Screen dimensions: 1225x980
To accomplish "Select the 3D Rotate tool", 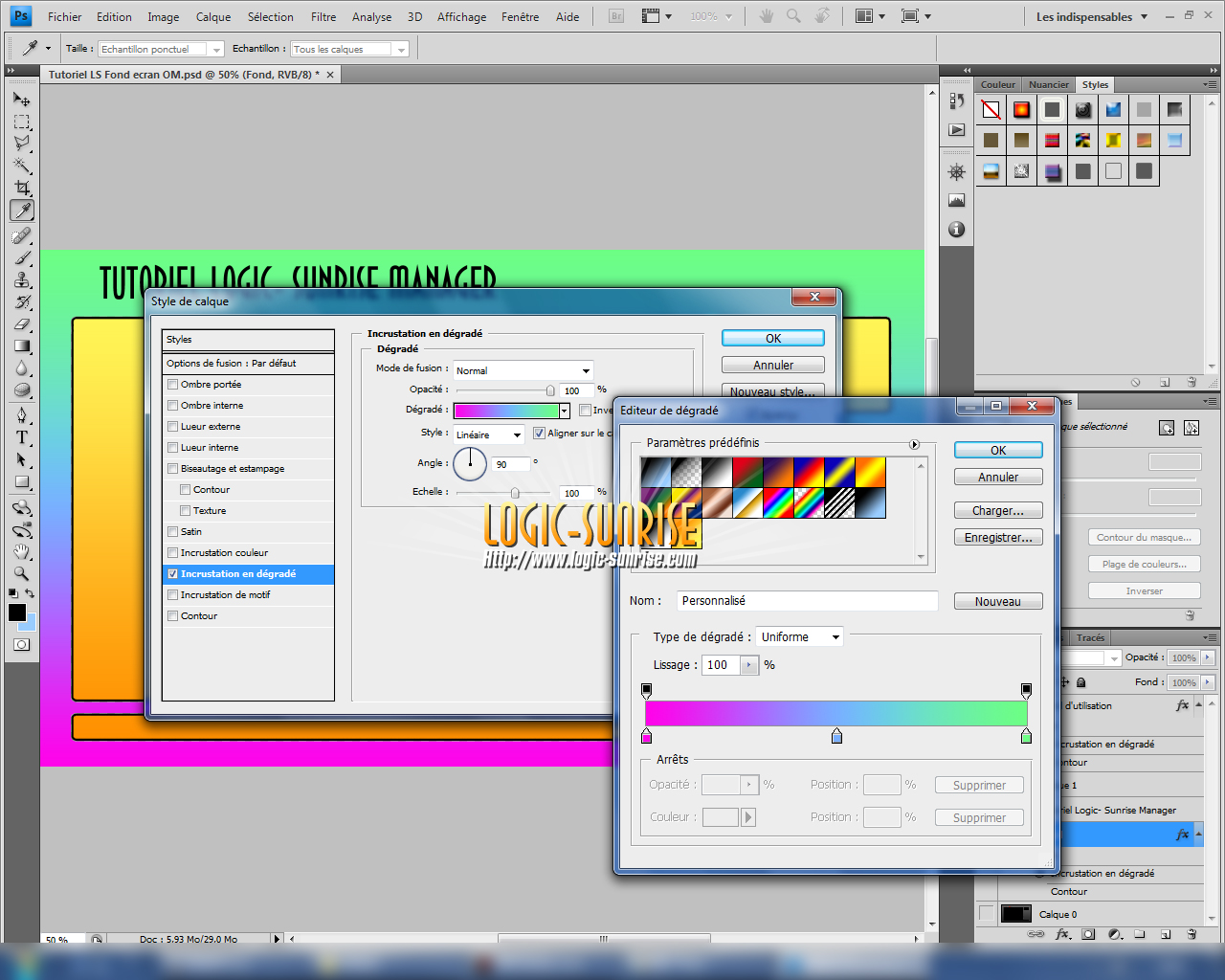I will (x=22, y=507).
